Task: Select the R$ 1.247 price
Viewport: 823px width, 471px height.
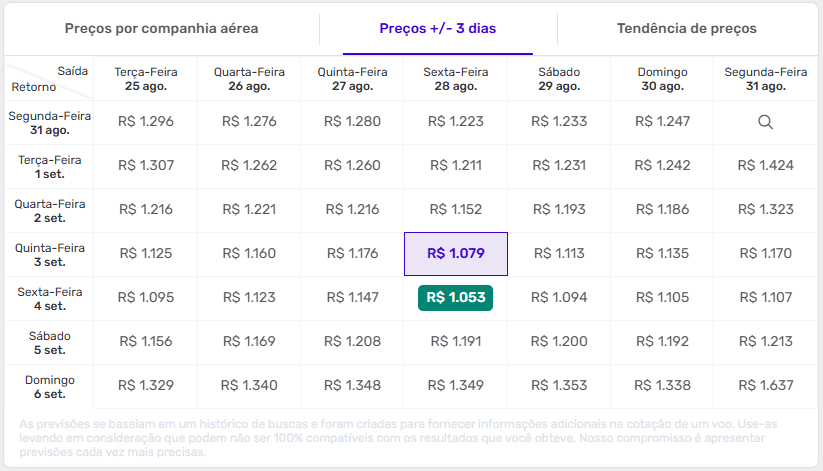Action: pyautogui.click(x=662, y=122)
